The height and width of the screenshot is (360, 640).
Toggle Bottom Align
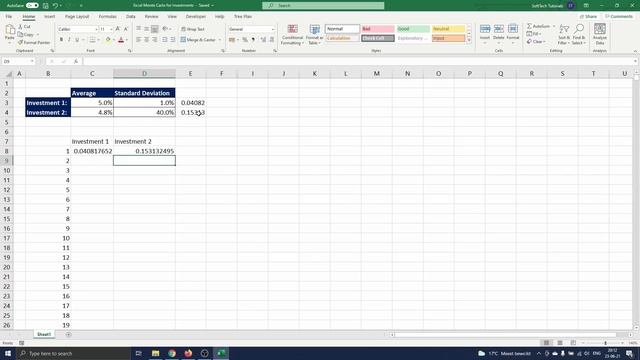click(155, 29)
